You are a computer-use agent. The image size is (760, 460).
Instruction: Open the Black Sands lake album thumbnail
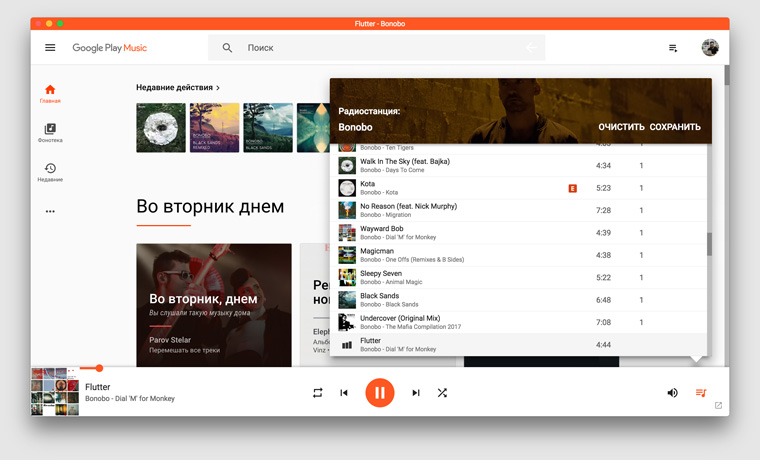click(x=268, y=127)
